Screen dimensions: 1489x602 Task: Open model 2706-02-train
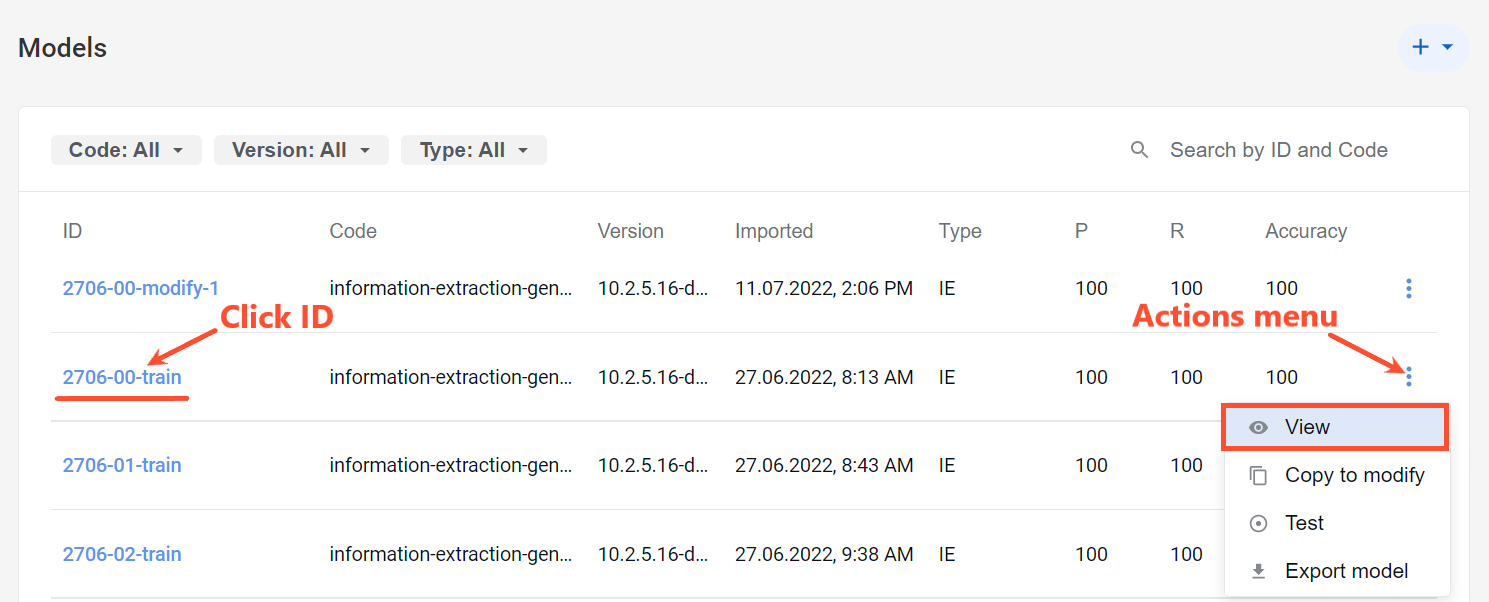tap(122, 554)
